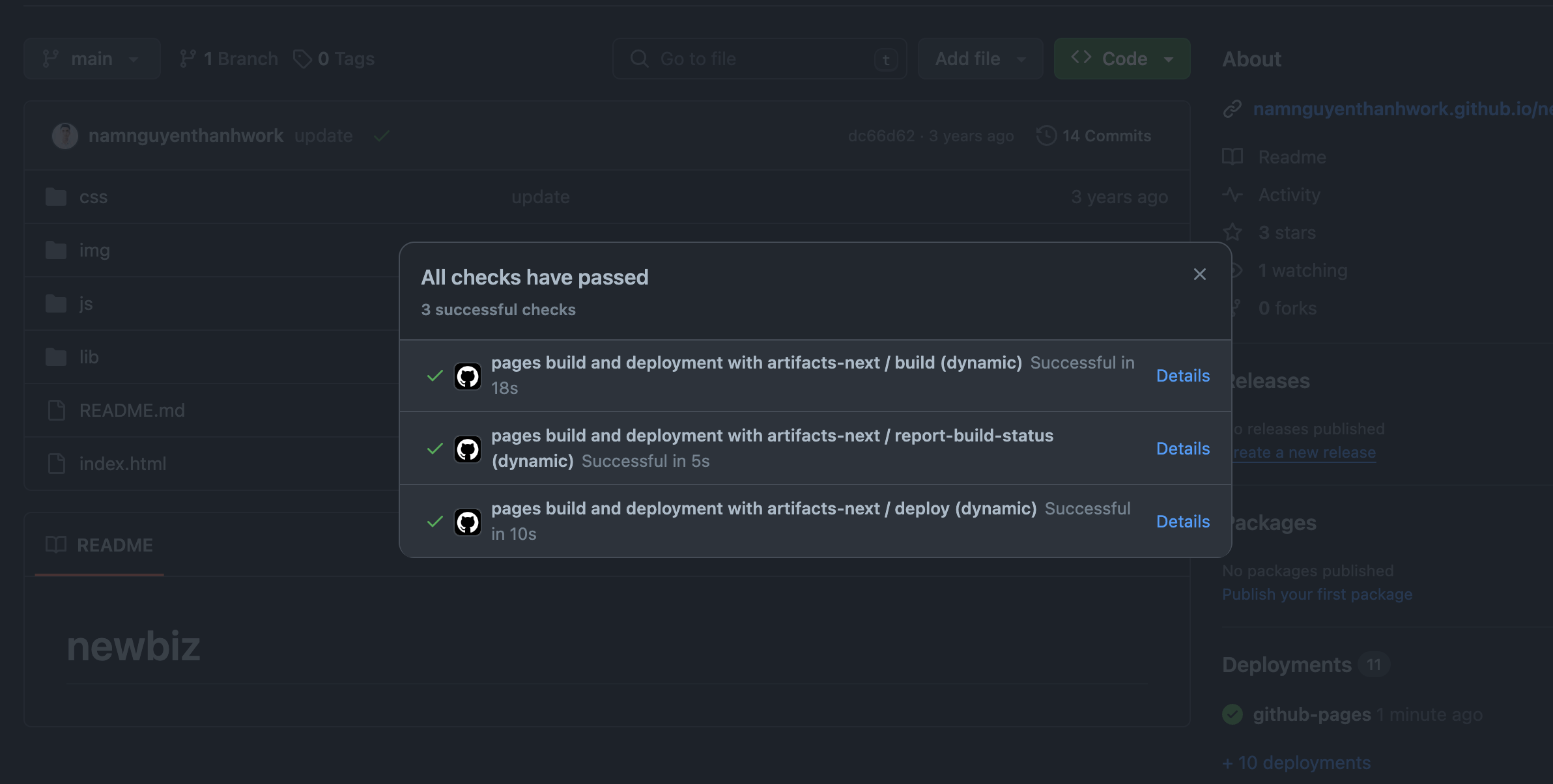
Task: Open the latest commit message 'update'
Action: click(323, 135)
